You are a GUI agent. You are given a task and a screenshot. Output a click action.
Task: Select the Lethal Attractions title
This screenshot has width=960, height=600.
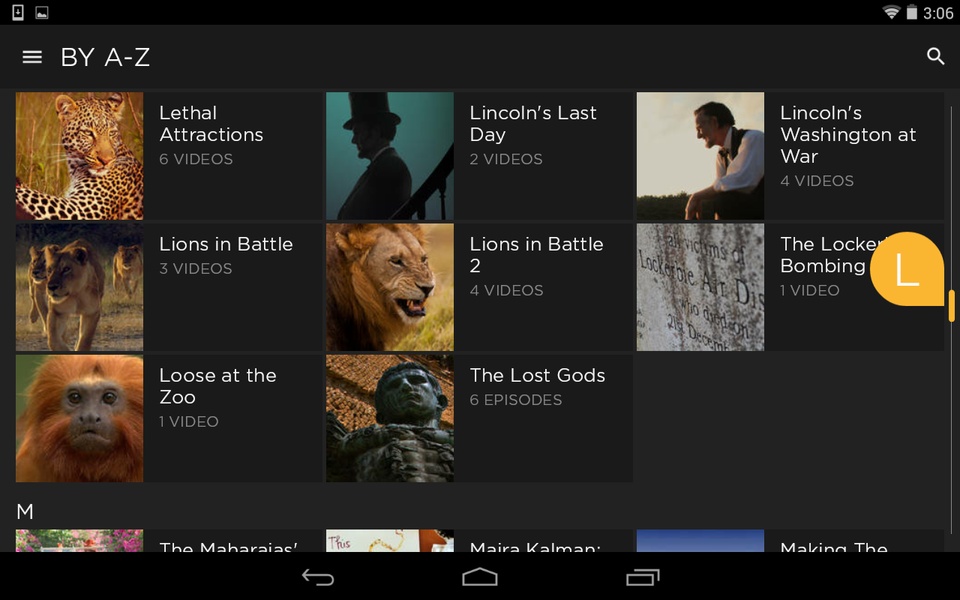click(211, 124)
